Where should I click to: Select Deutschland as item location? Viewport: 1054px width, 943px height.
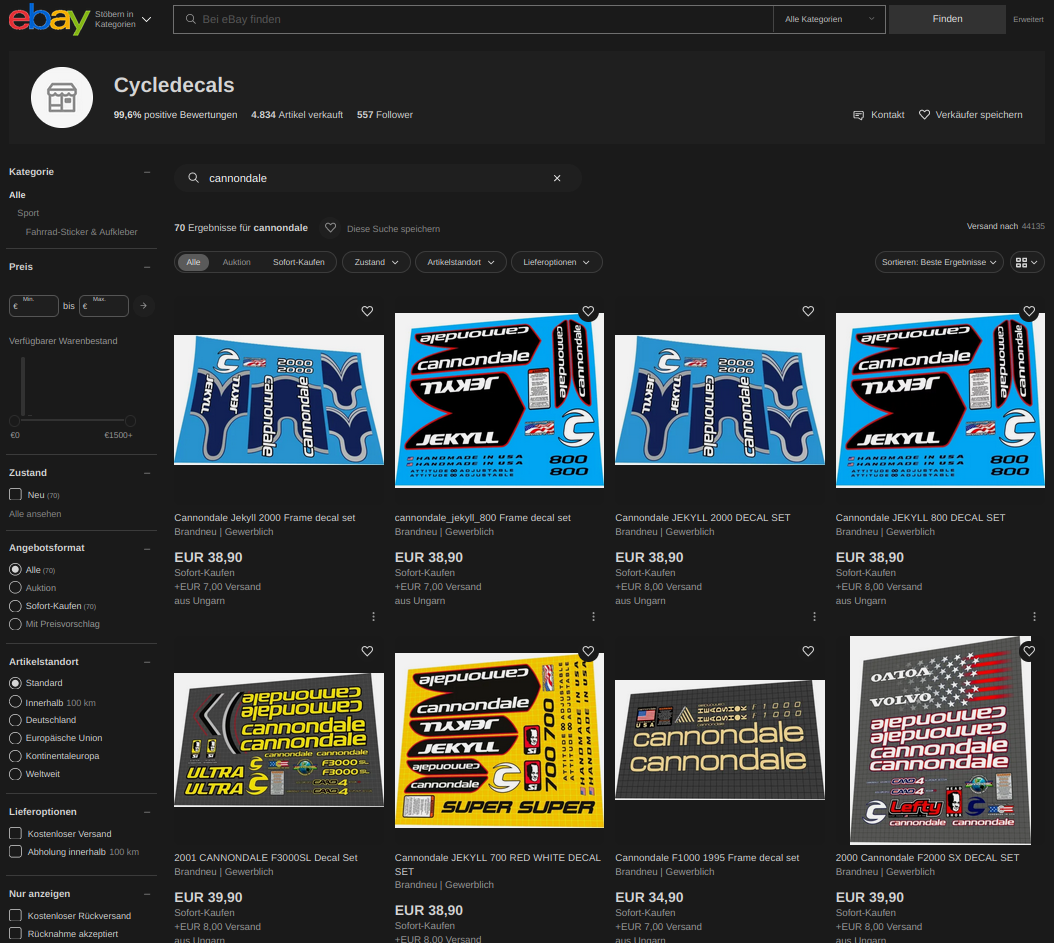tap(15, 720)
